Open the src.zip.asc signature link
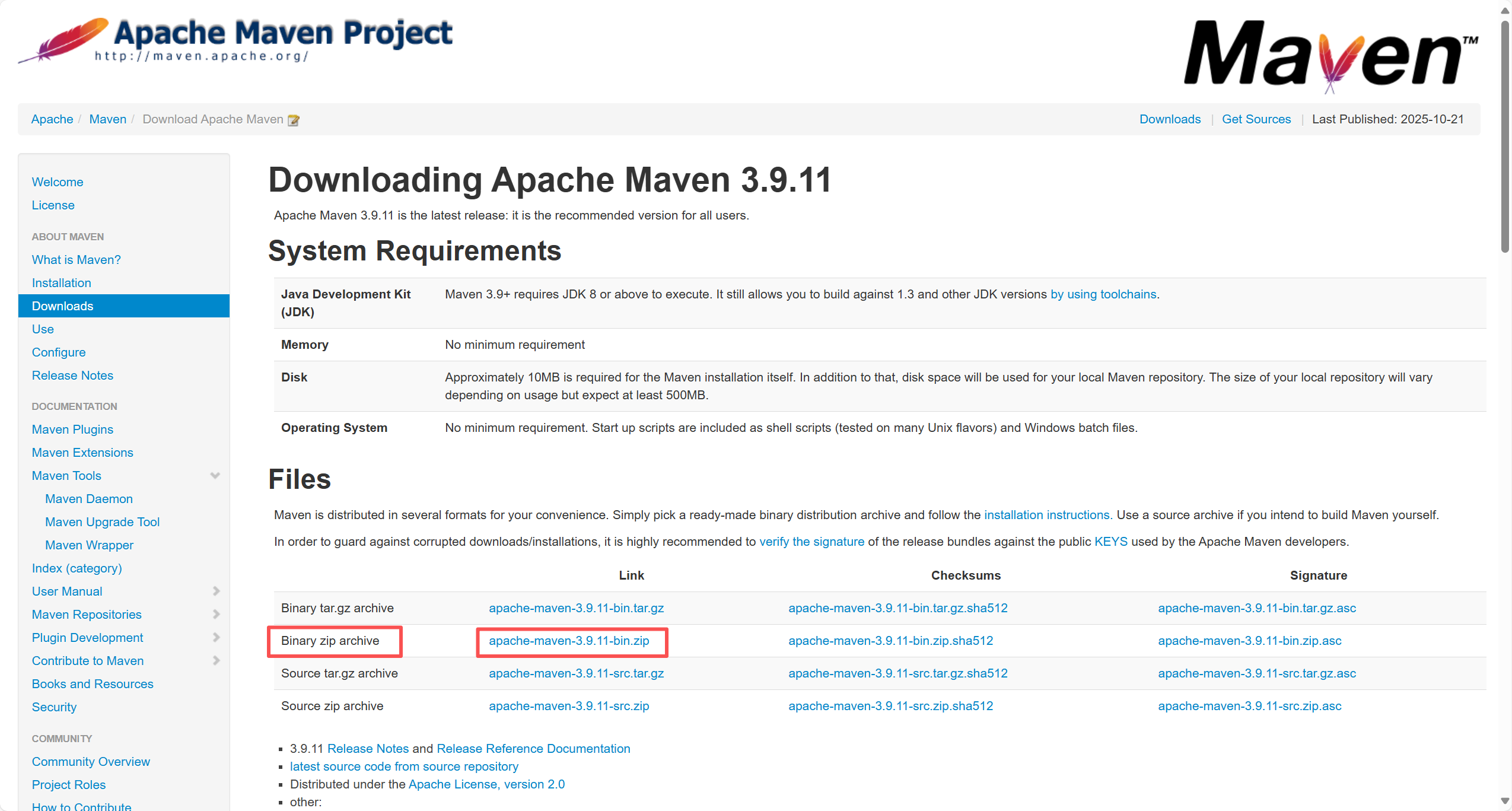 pos(1249,706)
